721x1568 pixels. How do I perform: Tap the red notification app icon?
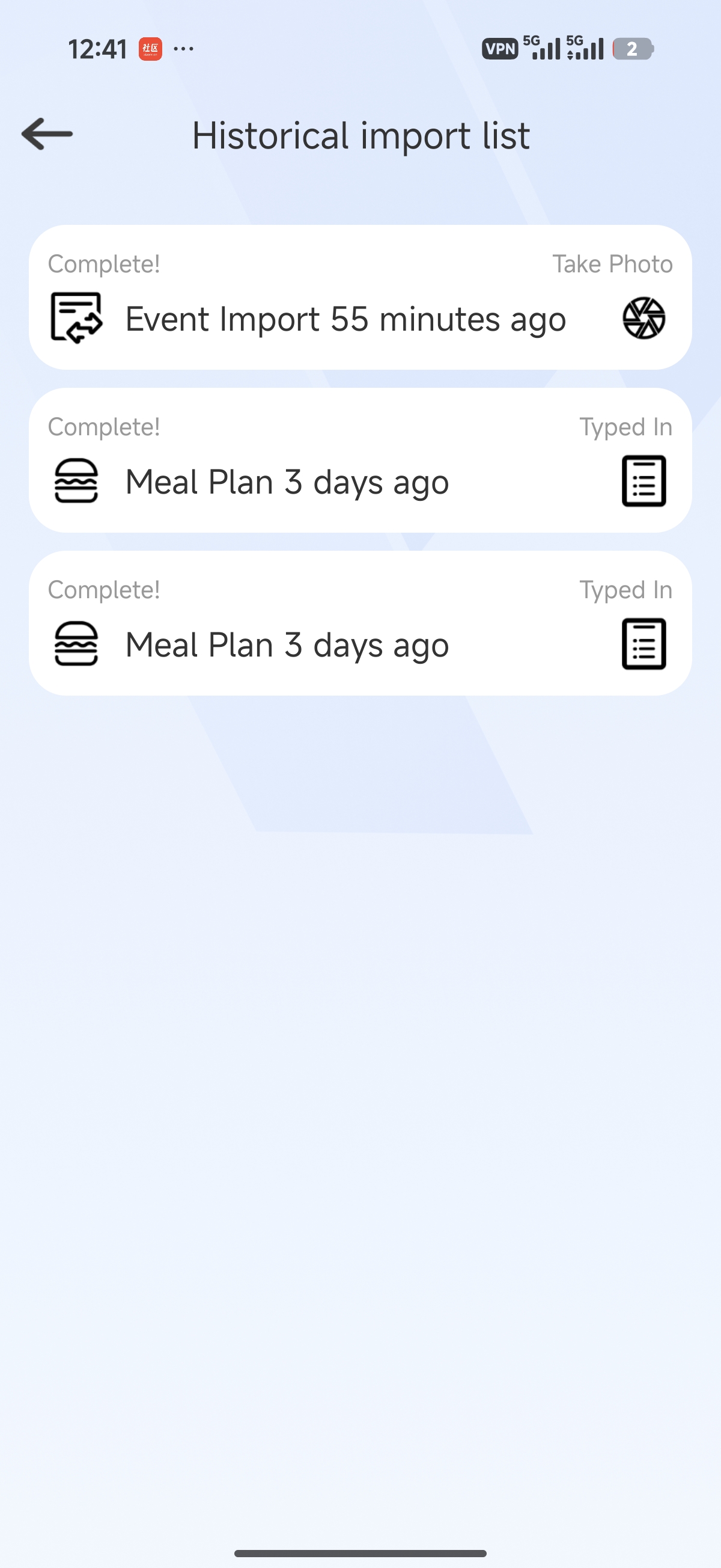pos(150,49)
